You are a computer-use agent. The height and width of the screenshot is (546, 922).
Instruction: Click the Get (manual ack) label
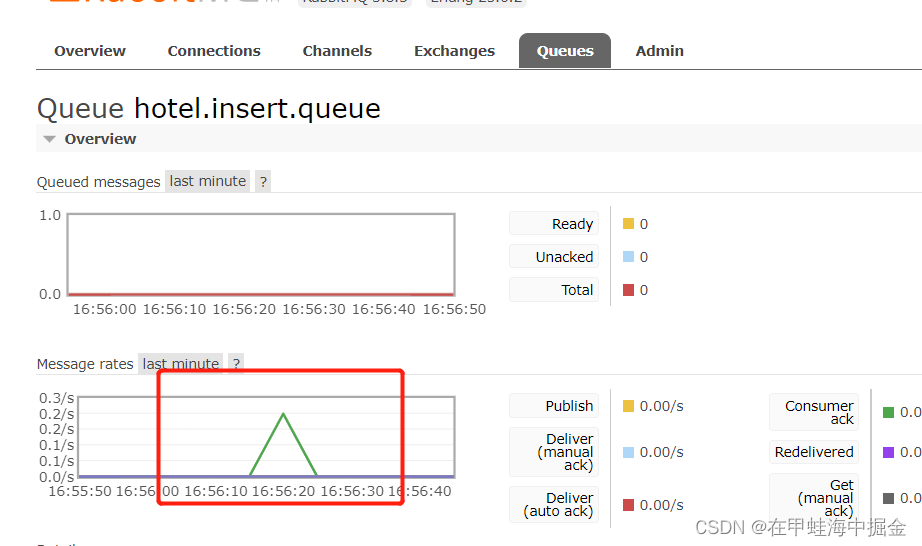(x=814, y=498)
